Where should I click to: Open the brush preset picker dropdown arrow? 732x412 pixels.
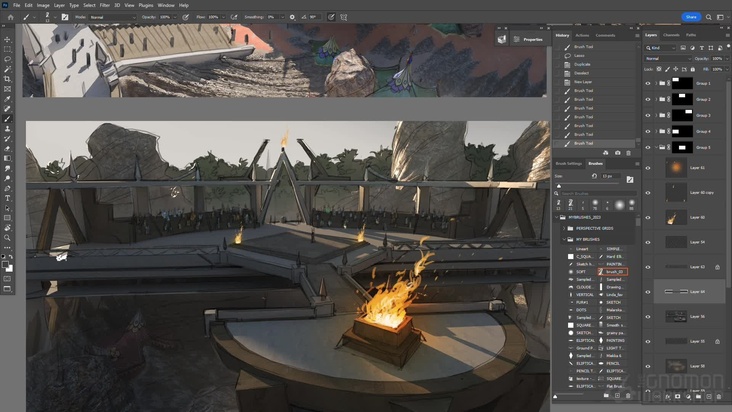[x=55, y=17]
